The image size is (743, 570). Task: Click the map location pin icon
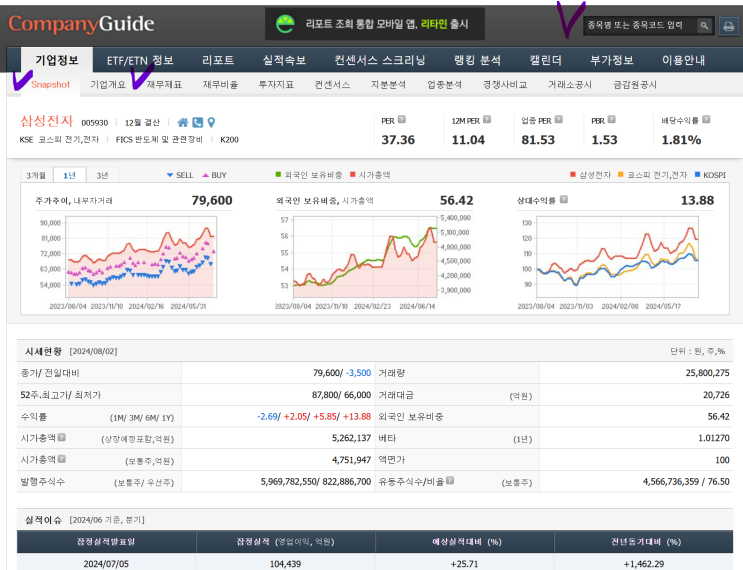click(211, 123)
